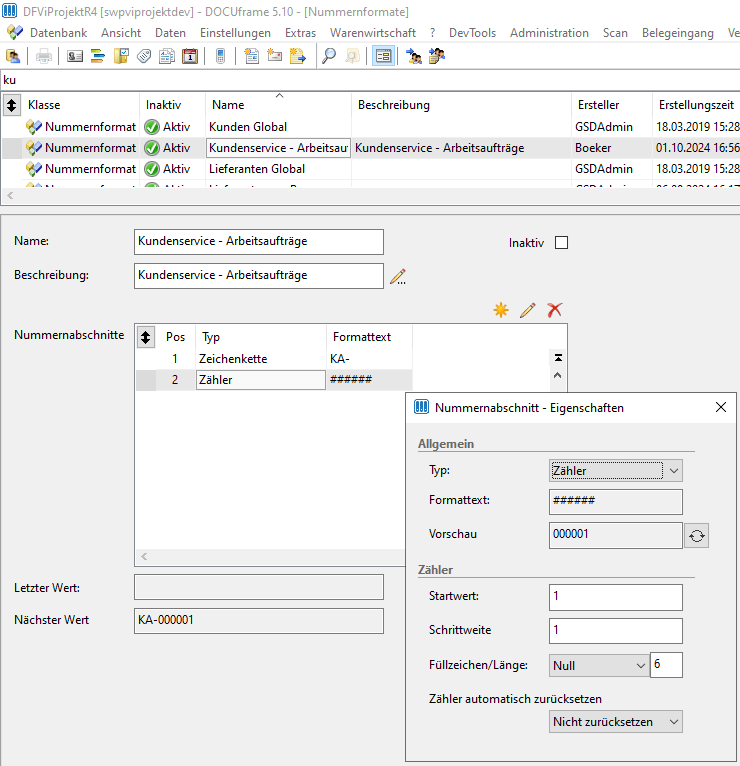Click move-to-top arrow in Nummernabschnitte list

(x=558, y=358)
